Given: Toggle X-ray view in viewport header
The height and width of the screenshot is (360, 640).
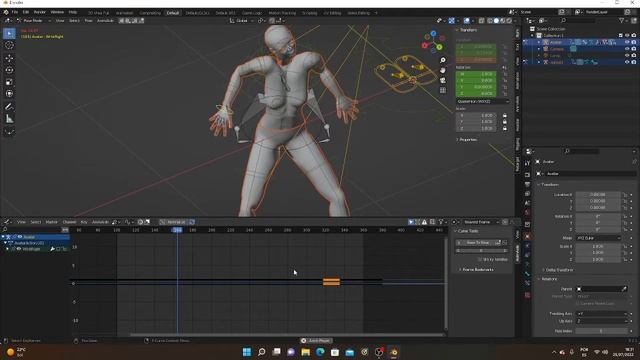Looking at the screenshot, I should tap(482, 20).
